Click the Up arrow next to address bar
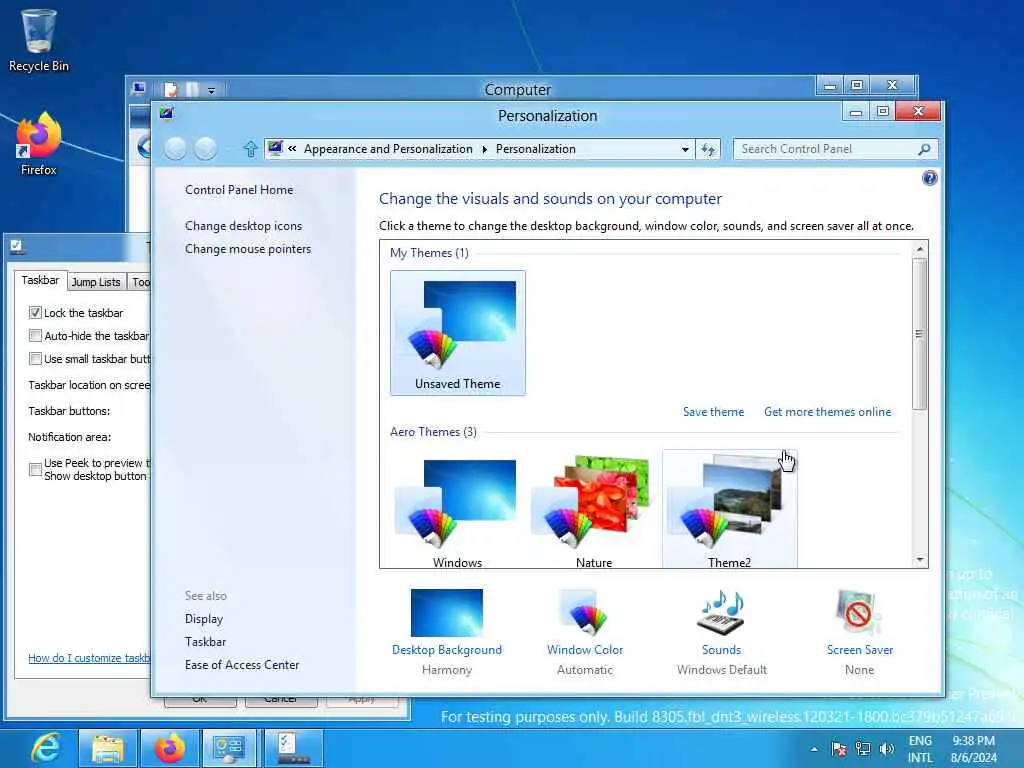The image size is (1024, 768). [x=250, y=149]
